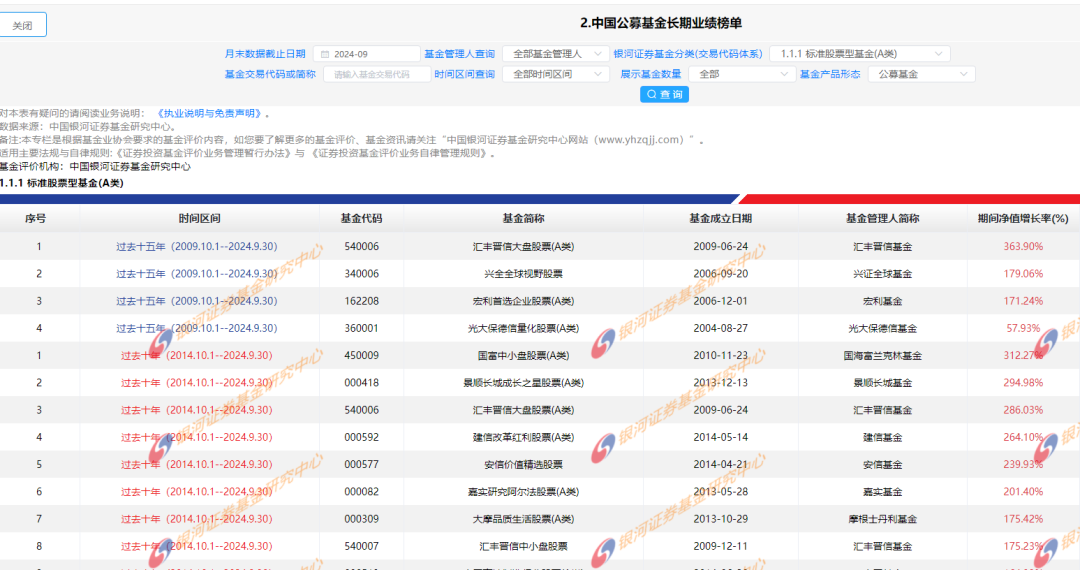
Task: Click the 294.98% growth rate value
Action: [1023, 383]
